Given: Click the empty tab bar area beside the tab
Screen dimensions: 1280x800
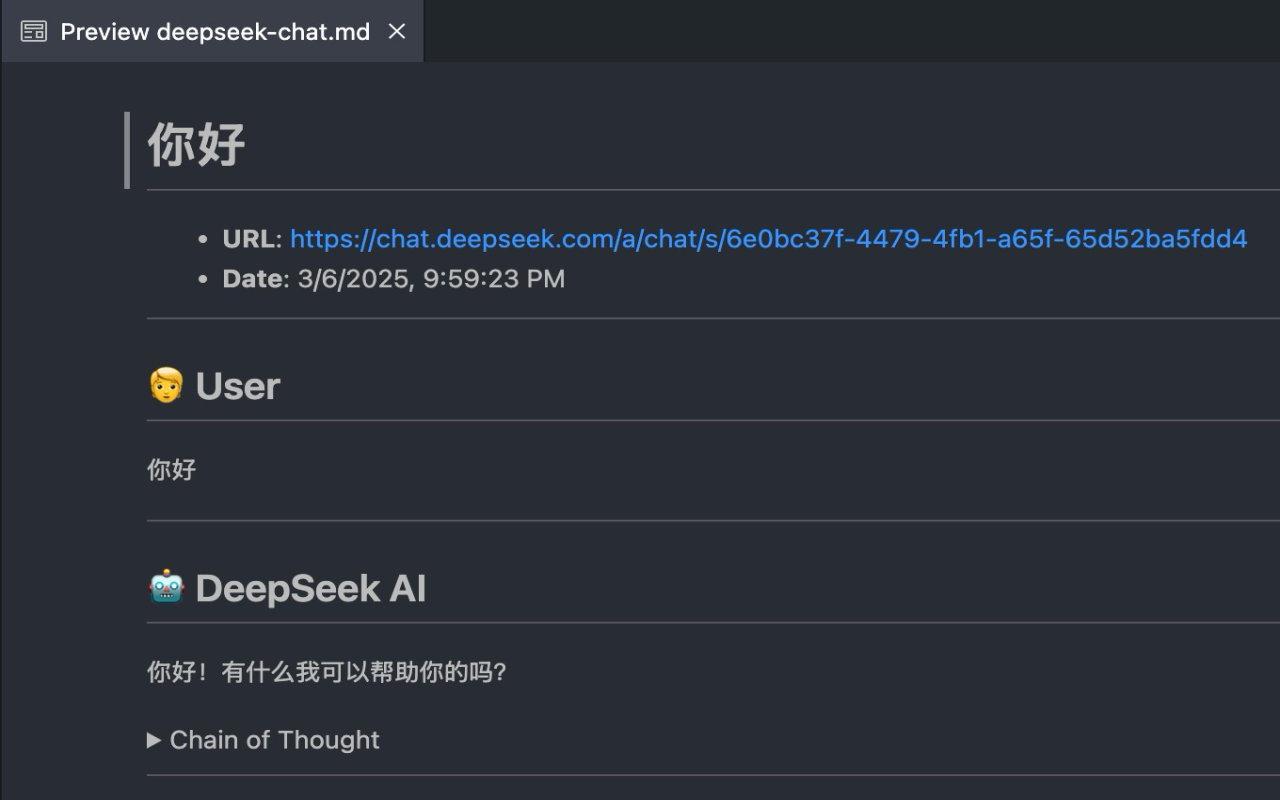Looking at the screenshot, I should [850, 32].
